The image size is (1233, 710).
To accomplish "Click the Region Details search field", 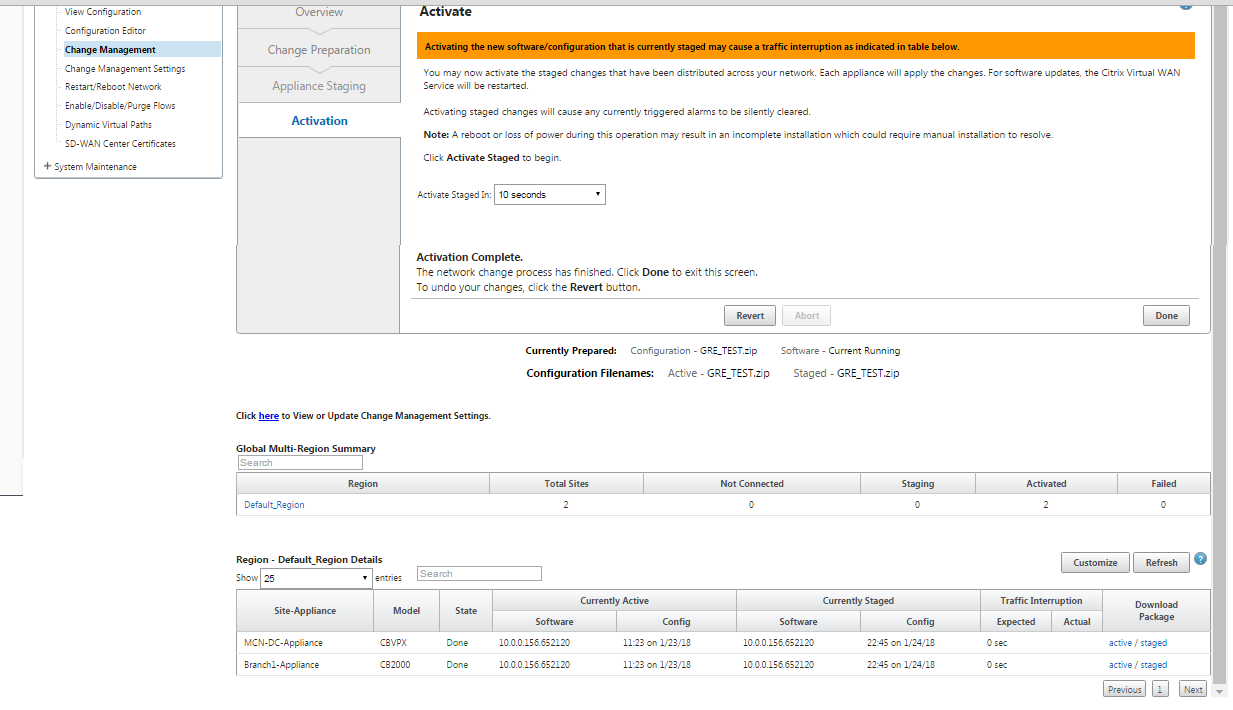I will pos(479,574).
